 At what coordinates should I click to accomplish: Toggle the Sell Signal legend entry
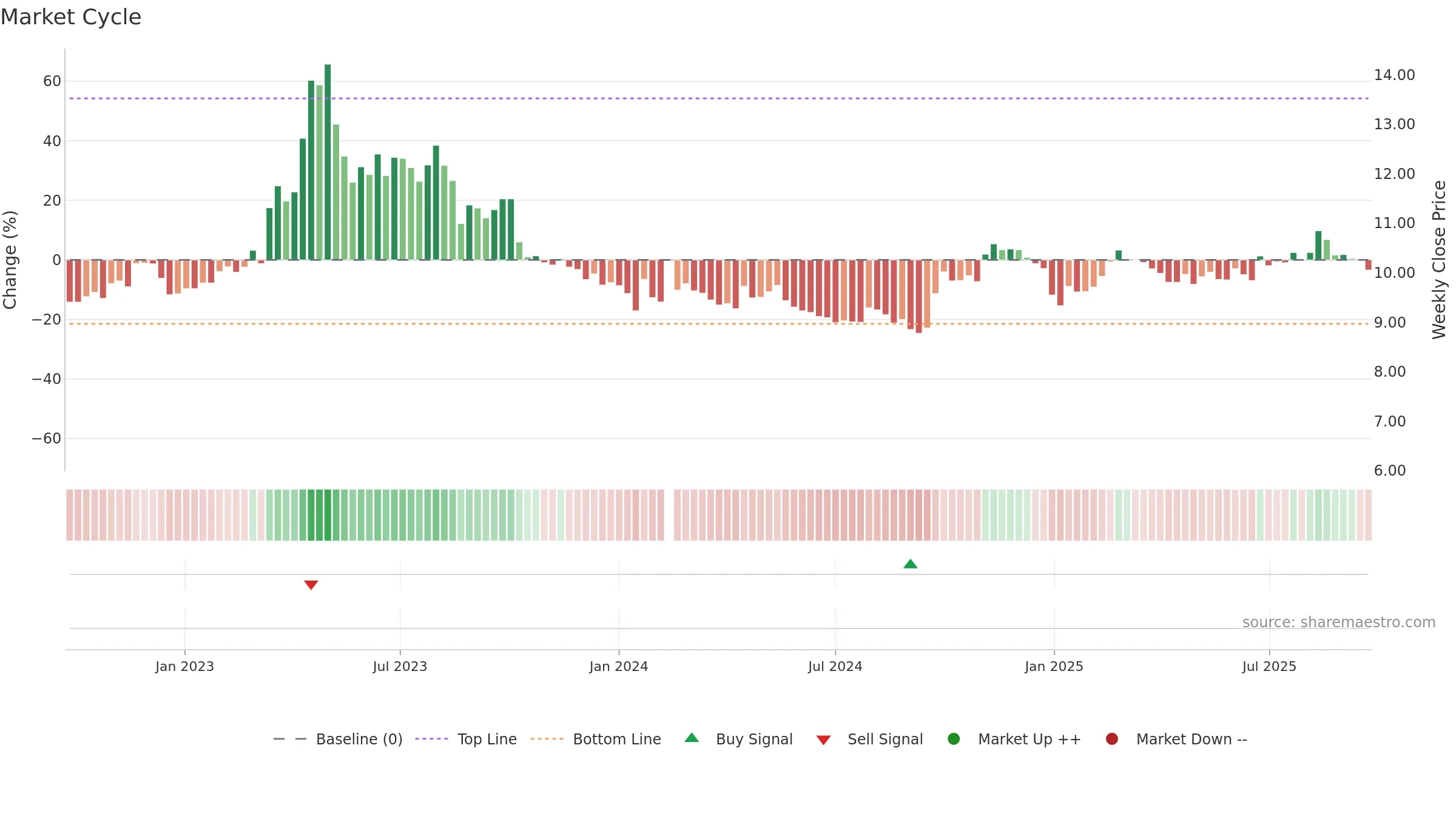(x=869, y=739)
